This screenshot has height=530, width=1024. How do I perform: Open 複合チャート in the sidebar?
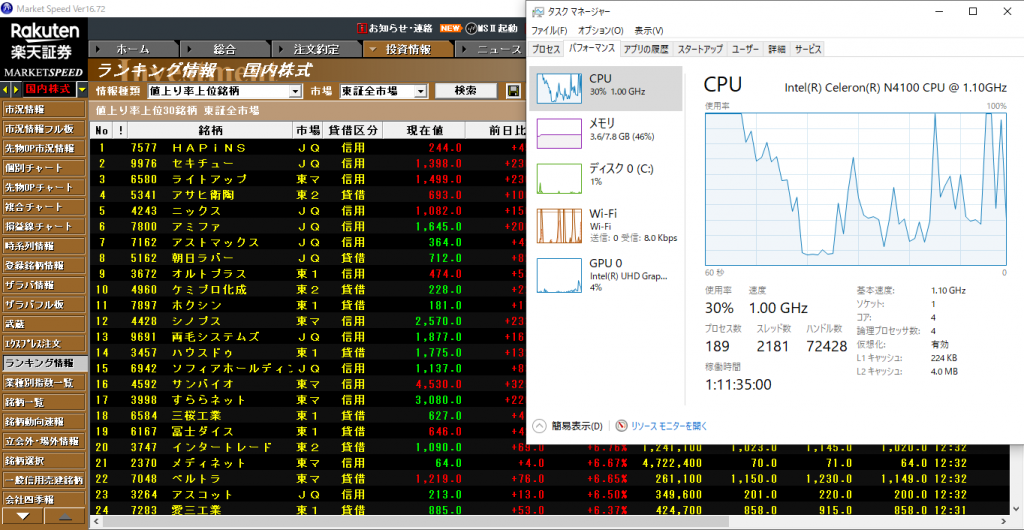coord(44,207)
